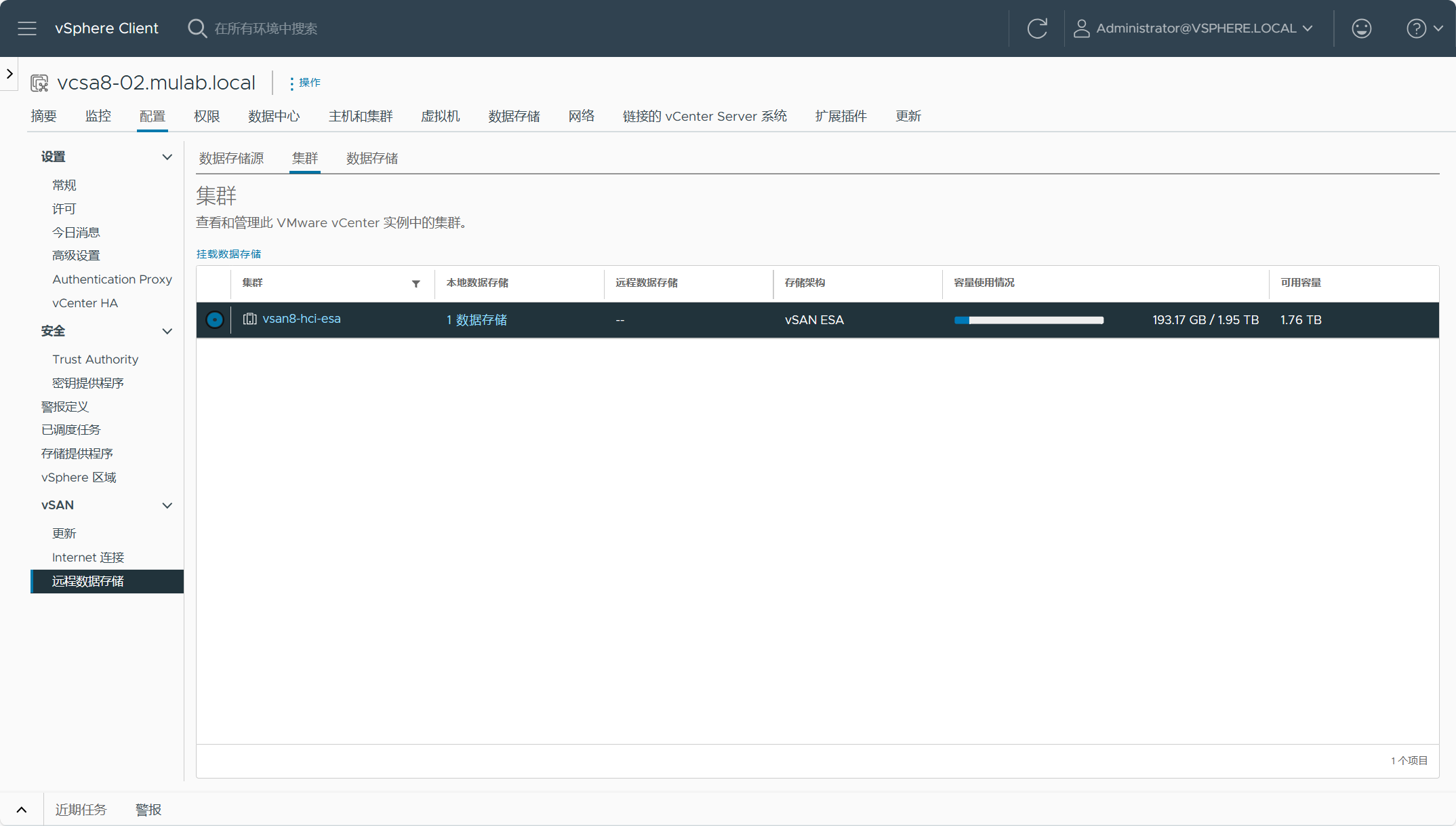Select the 配置 tab
Image resolution: width=1456 pixels, height=826 pixels.
(153, 117)
